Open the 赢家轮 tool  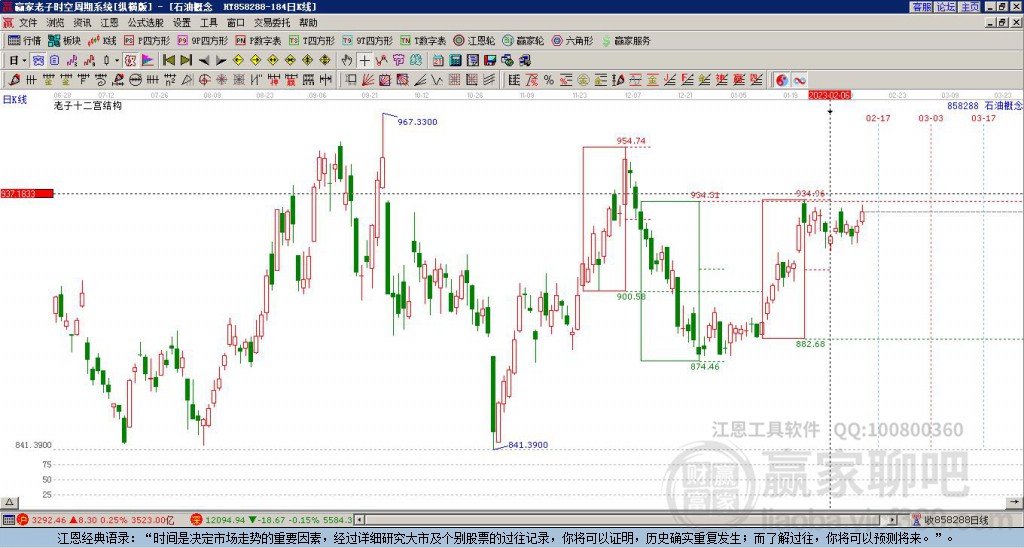click(523, 40)
